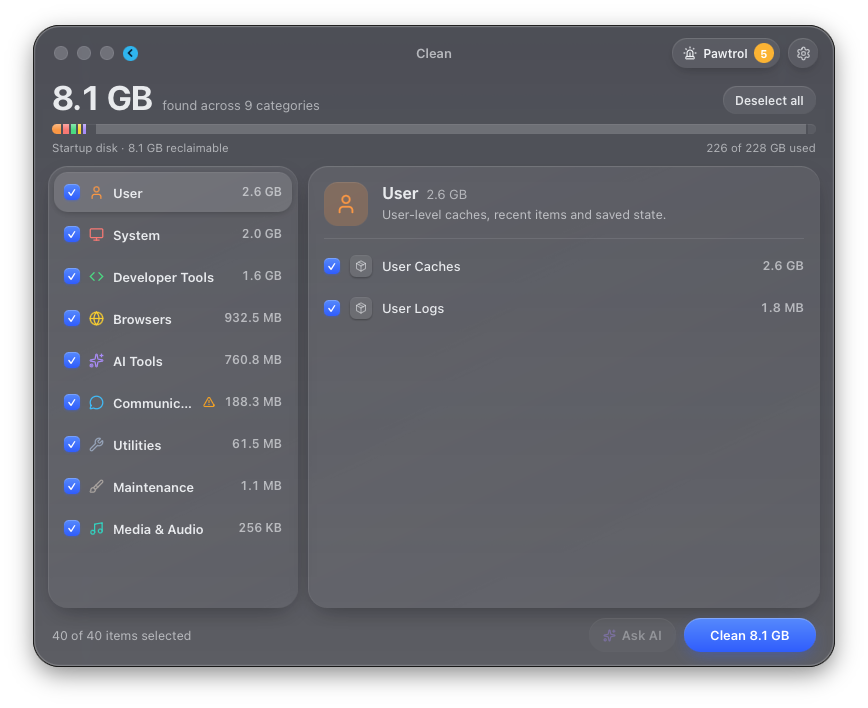Screen dimensions: 868x708
Task: Click the 'Startup disk · 8.1 GB reclaimable' text
Action: tap(140, 148)
